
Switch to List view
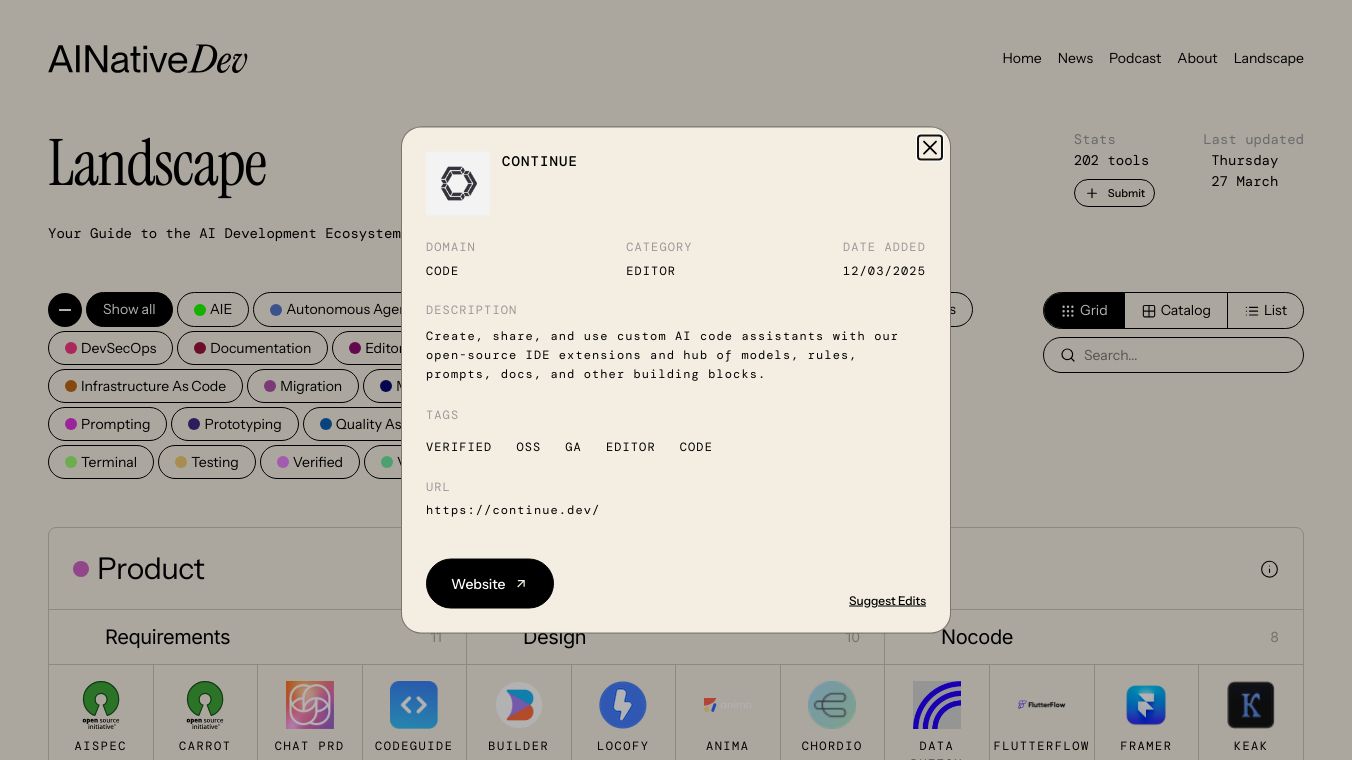pyautogui.click(x=1265, y=311)
